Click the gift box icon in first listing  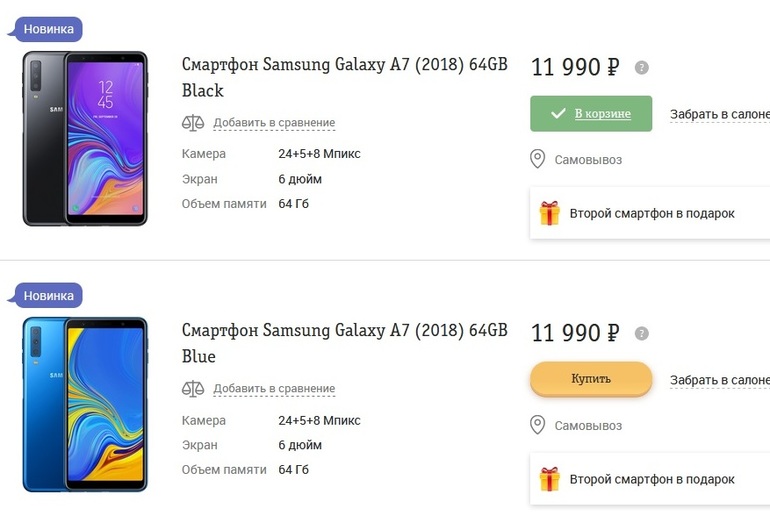pyautogui.click(x=550, y=213)
